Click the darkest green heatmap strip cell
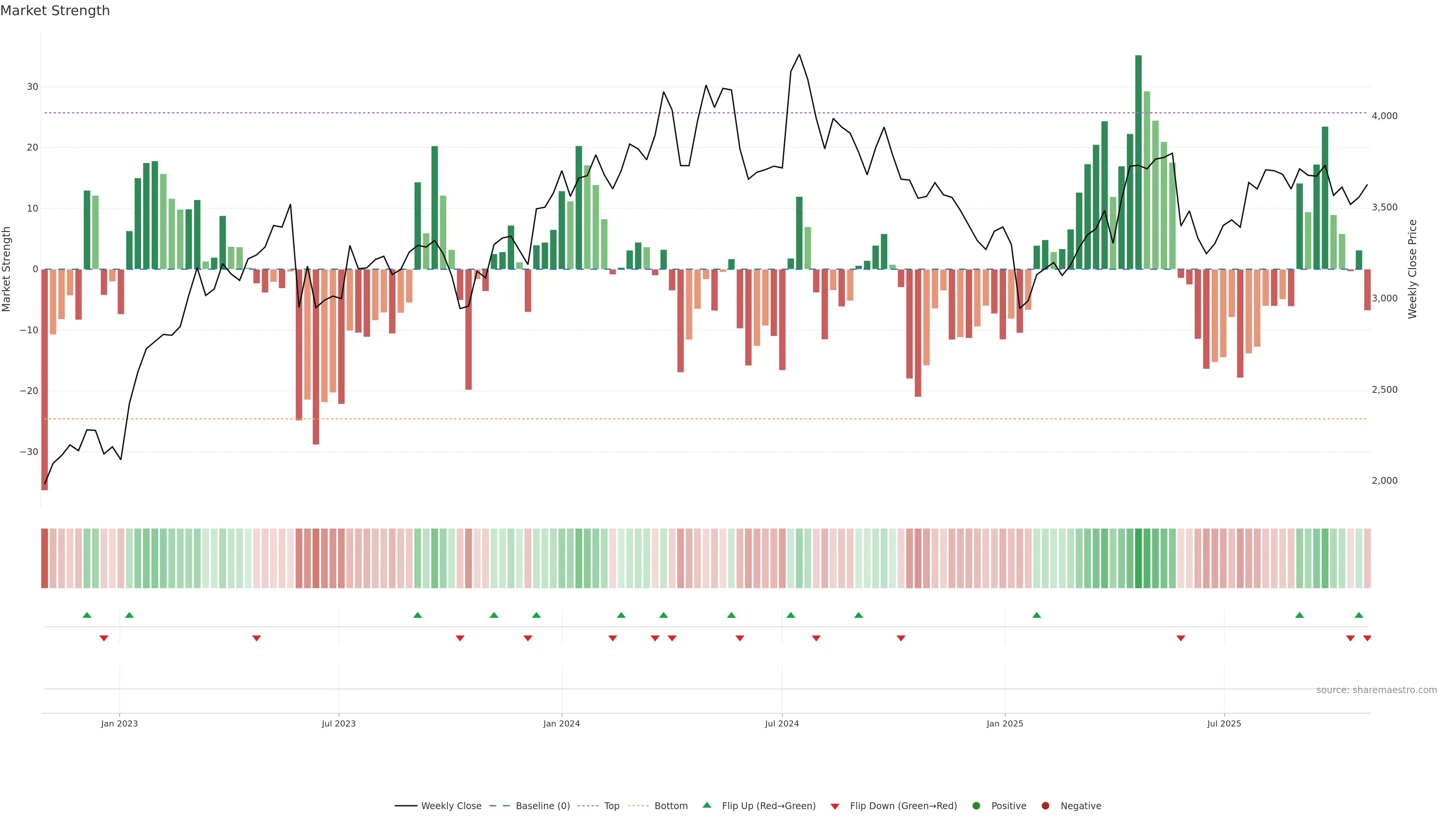Image resolution: width=1456 pixels, height=819 pixels. pyautogui.click(x=1138, y=559)
